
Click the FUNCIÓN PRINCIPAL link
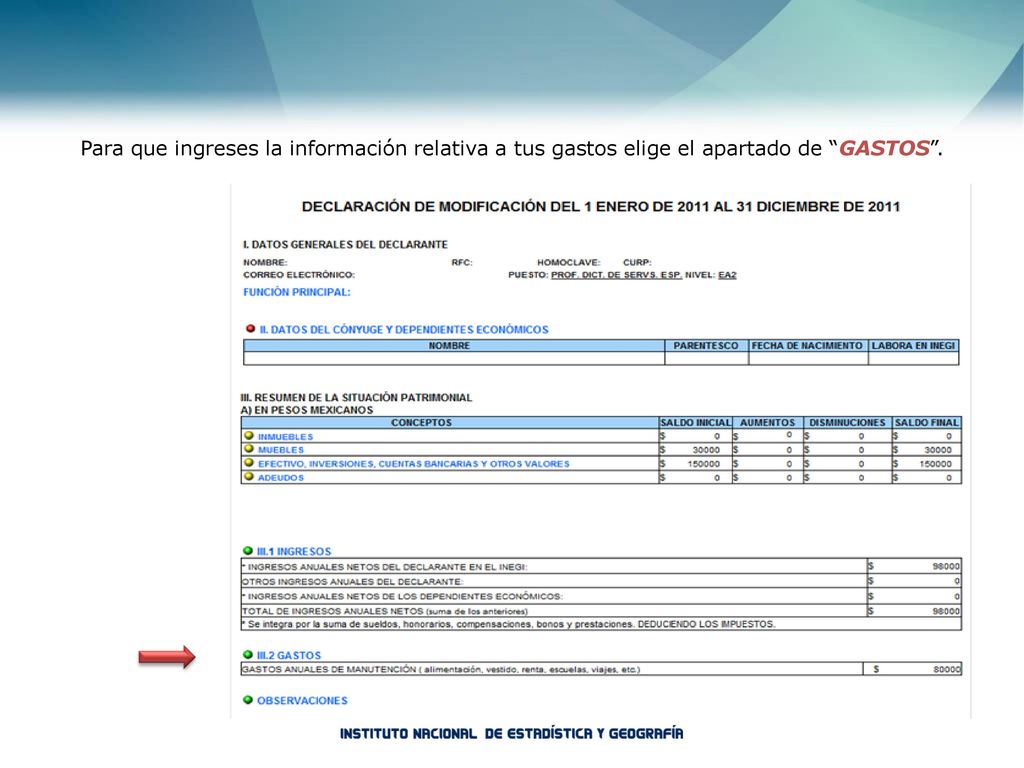(x=296, y=292)
